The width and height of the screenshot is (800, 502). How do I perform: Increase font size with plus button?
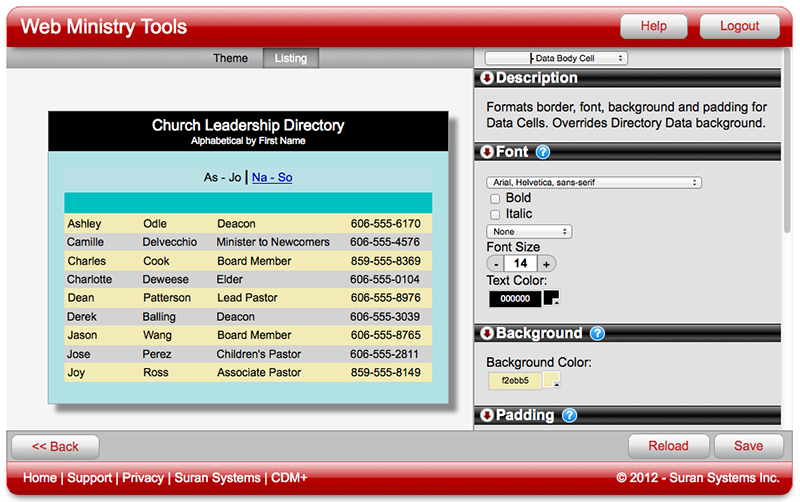pos(546,264)
